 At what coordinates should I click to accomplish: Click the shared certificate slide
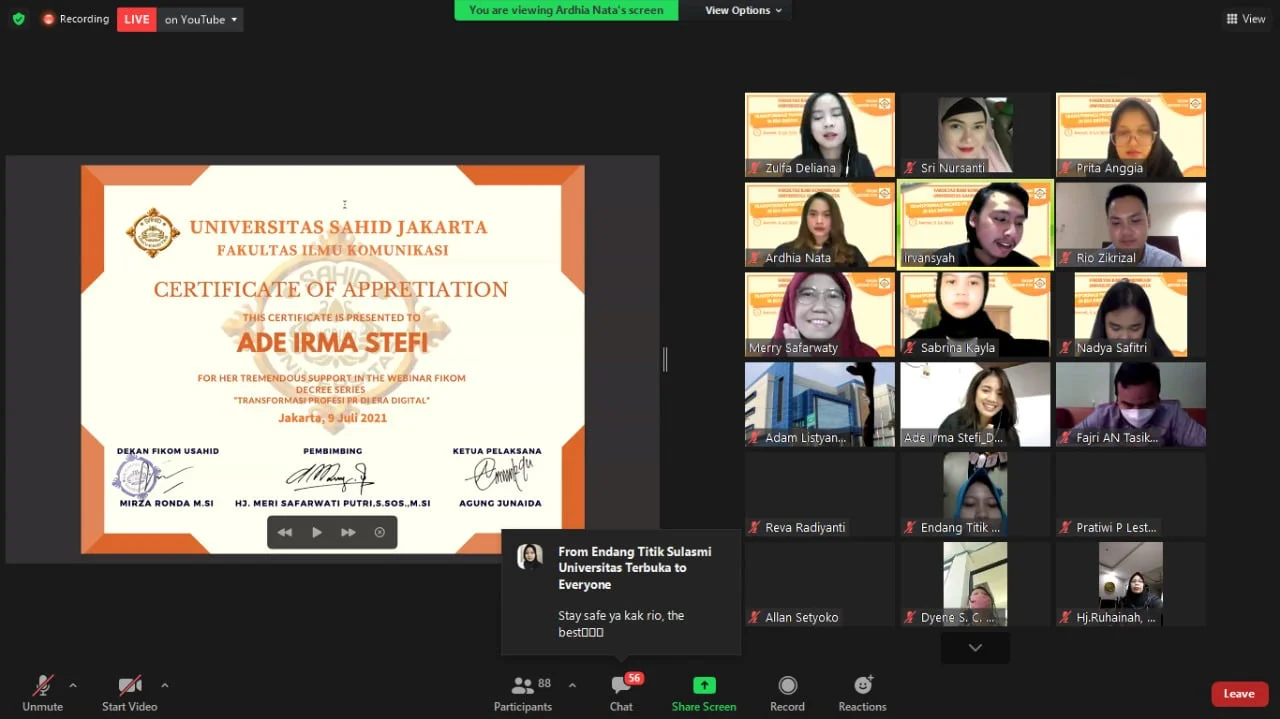tap(333, 359)
